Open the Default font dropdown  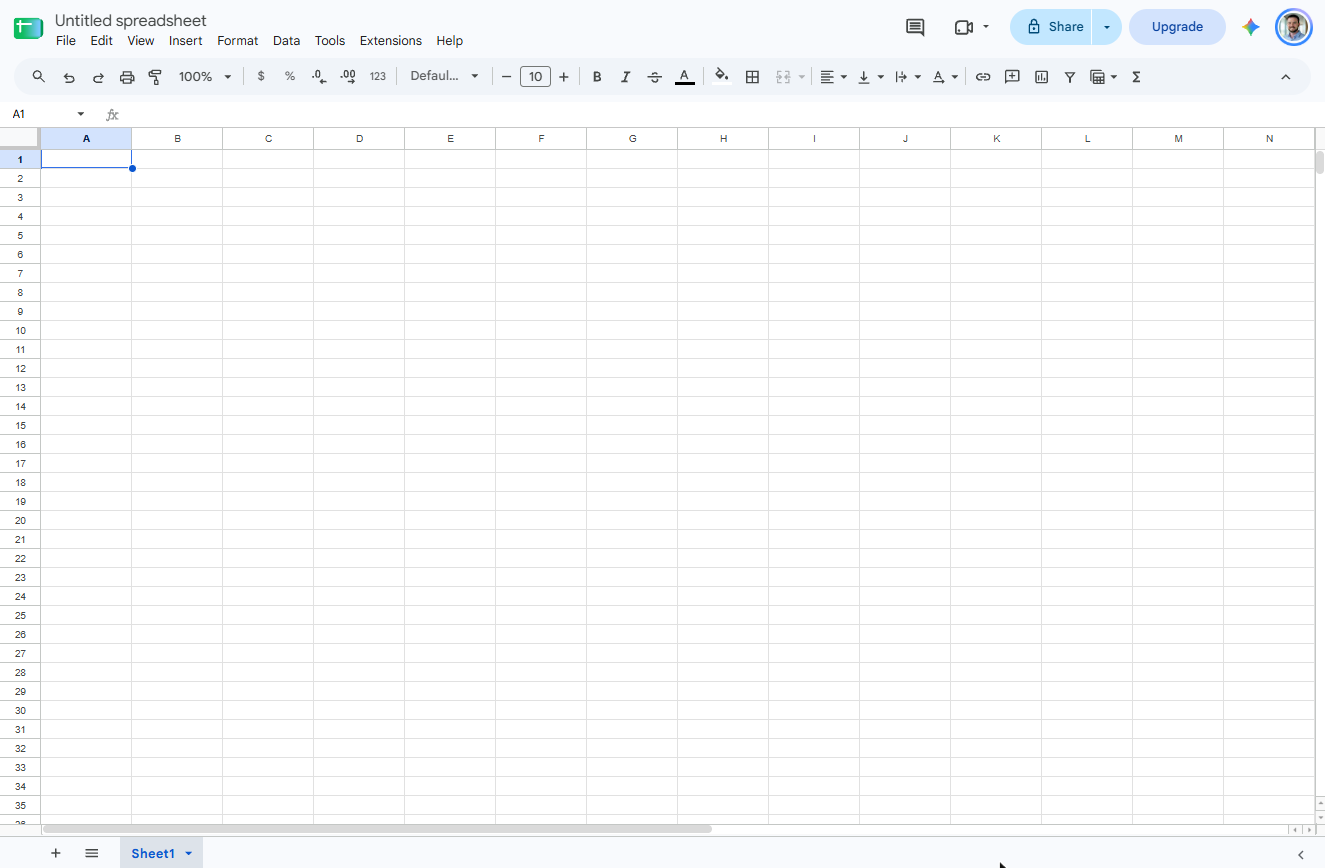(444, 77)
